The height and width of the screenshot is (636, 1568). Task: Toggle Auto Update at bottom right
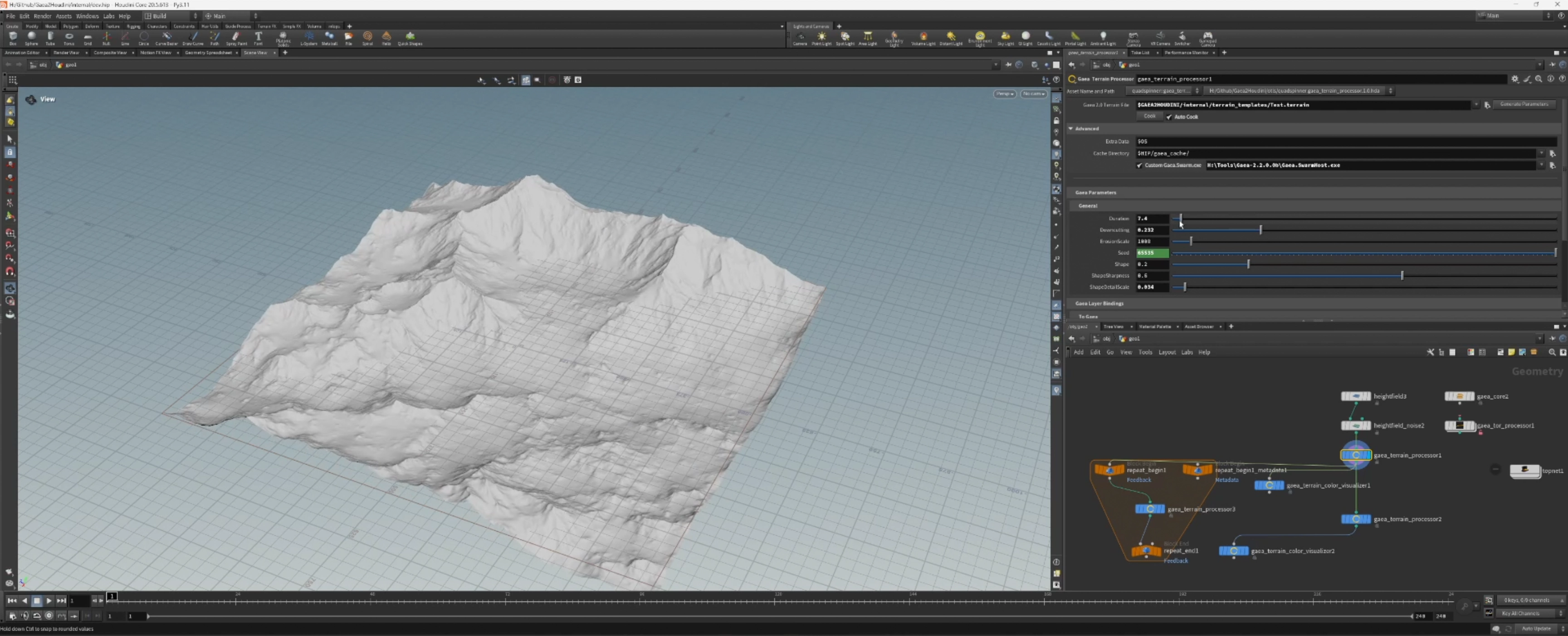point(1536,629)
